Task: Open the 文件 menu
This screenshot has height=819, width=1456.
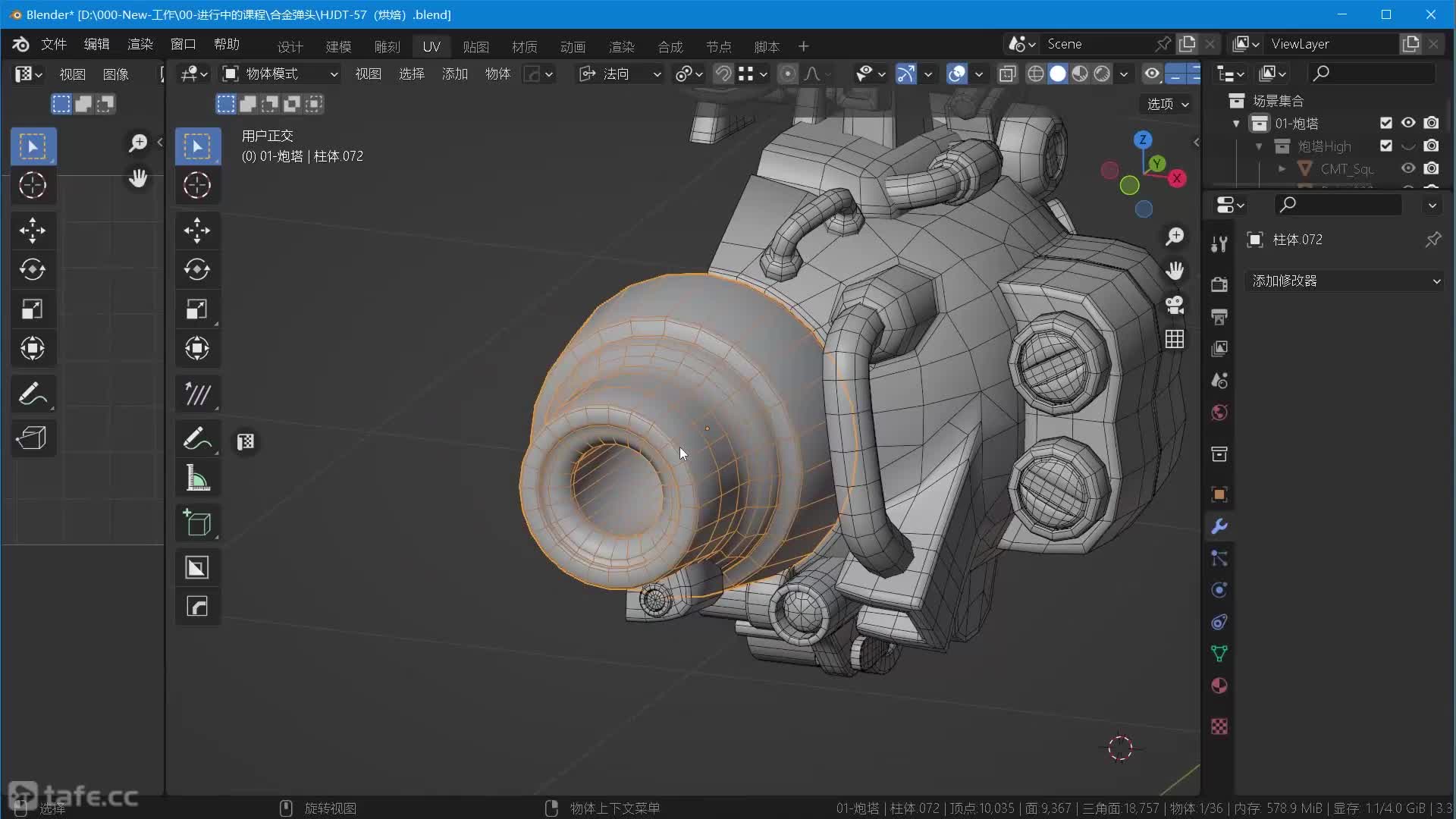Action: [53, 44]
